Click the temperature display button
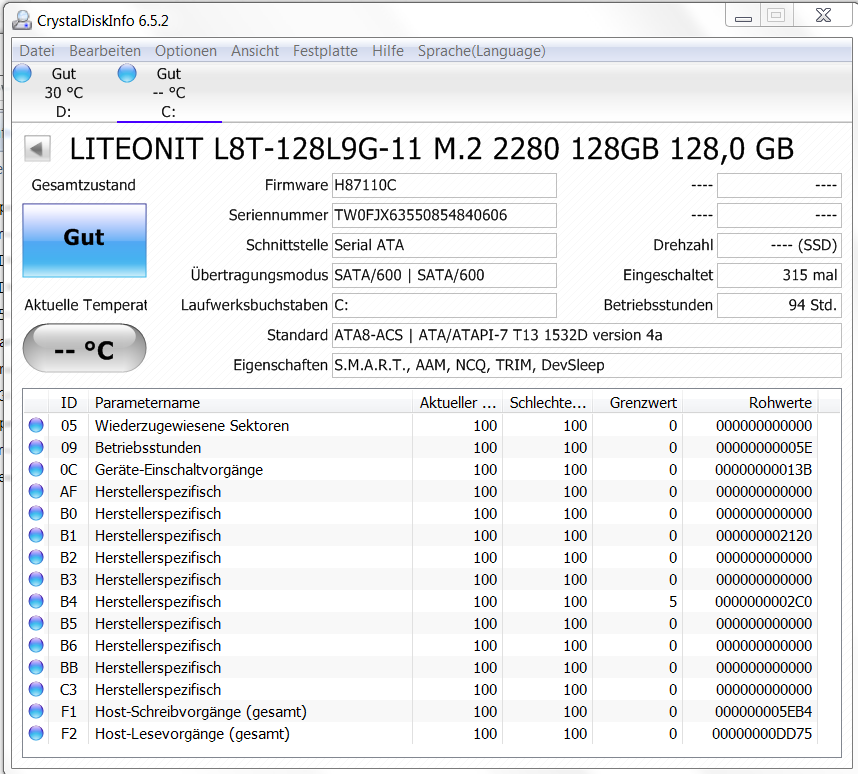Image resolution: width=858 pixels, height=774 pixels. pyautogui.click(x=84, y=350)
